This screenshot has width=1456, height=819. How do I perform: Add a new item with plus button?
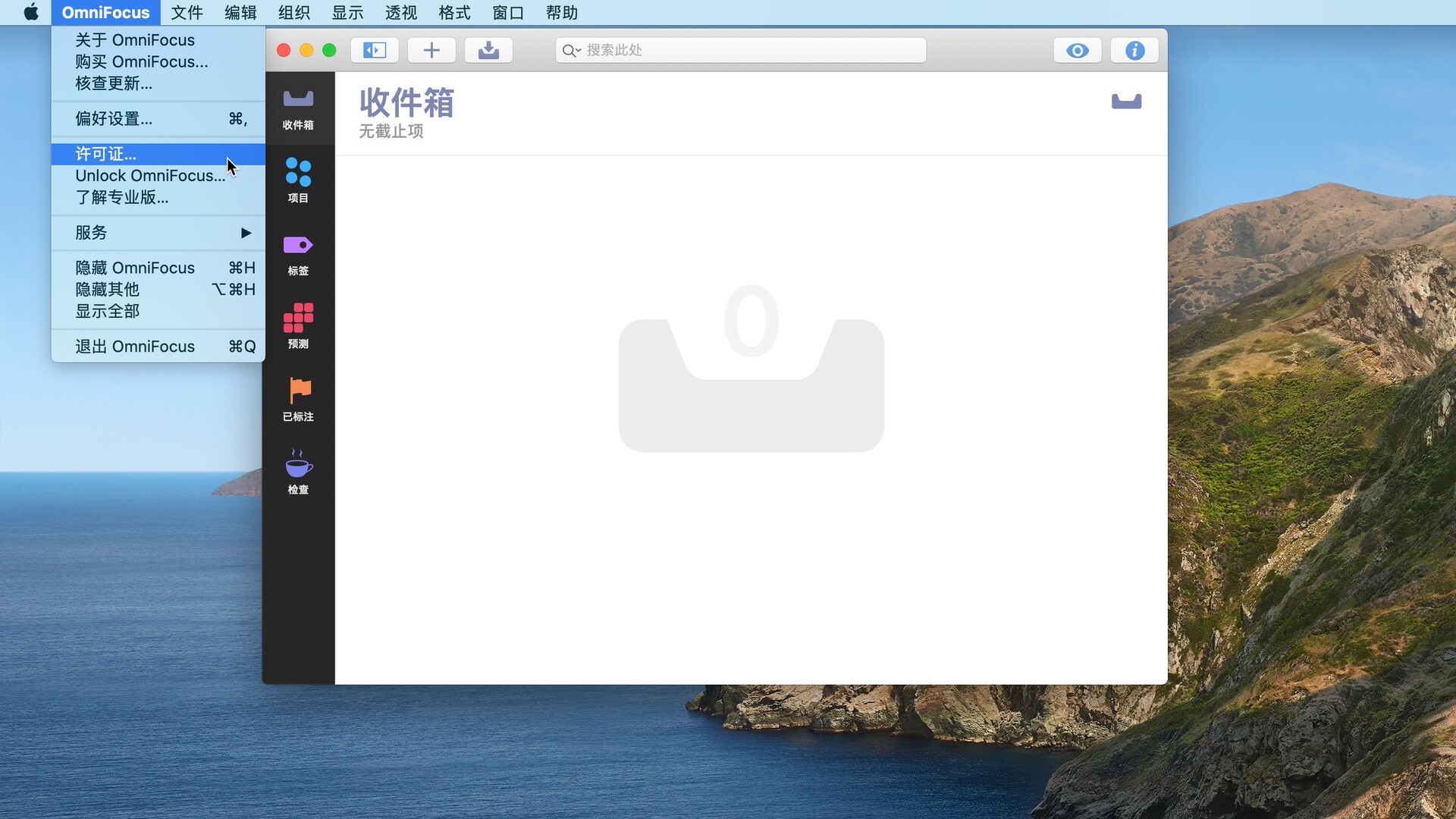click(x=431, y=50)
